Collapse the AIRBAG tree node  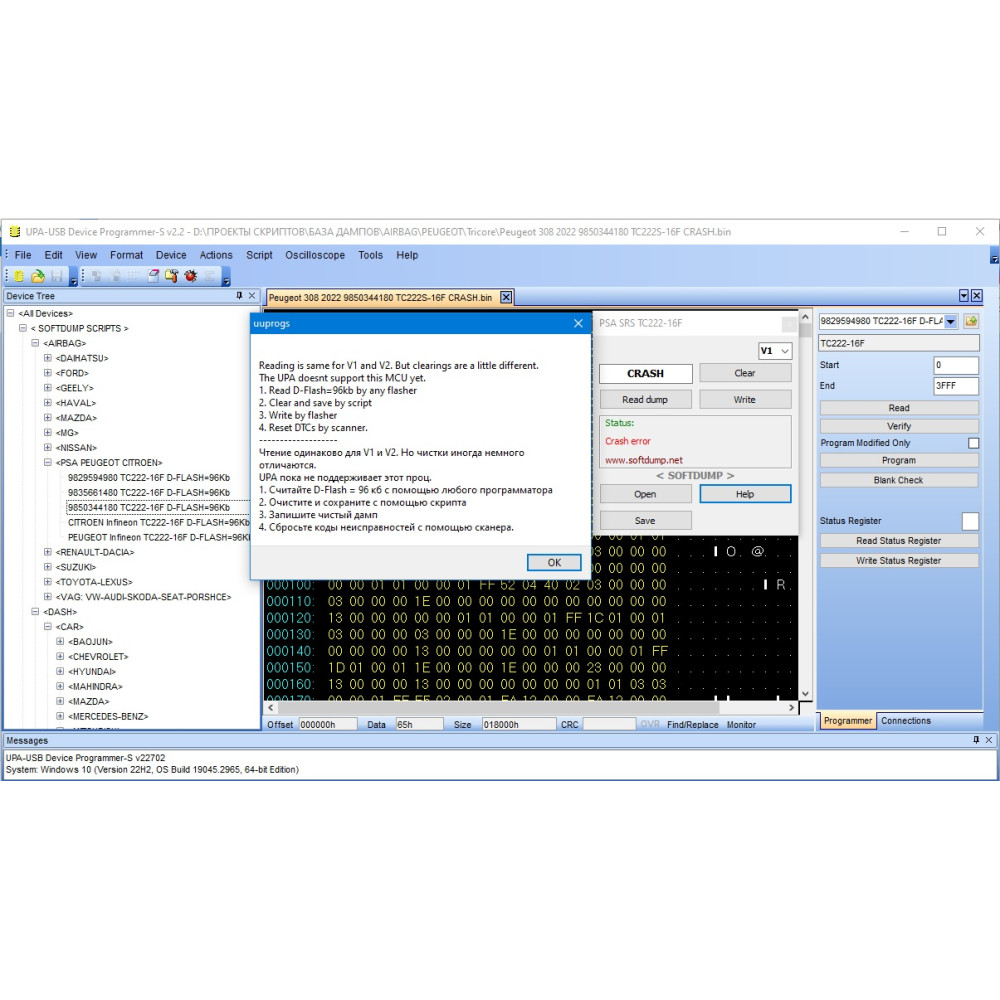pos(35,343)
